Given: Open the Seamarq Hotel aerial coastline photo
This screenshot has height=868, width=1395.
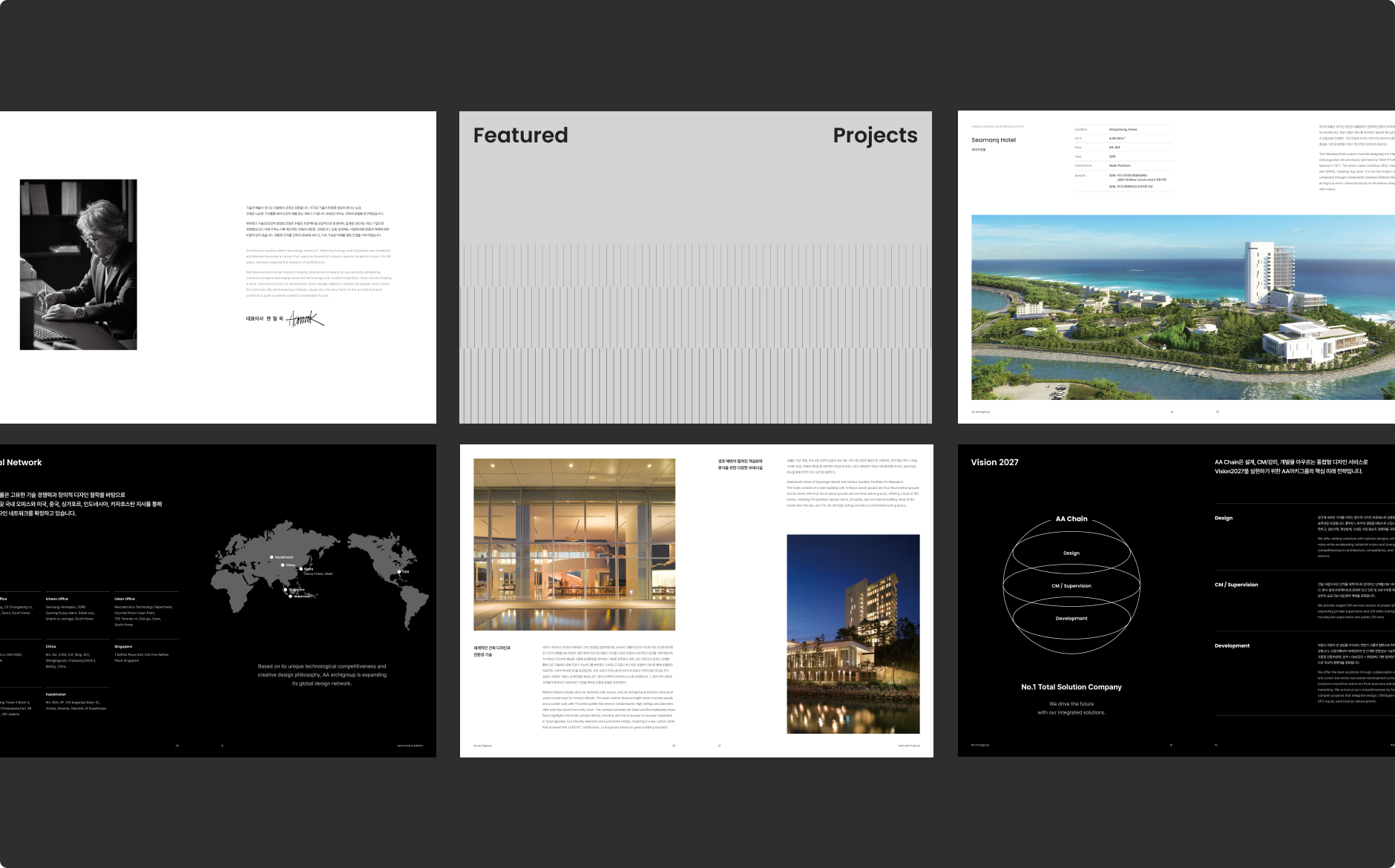Looking at the screenshot, I should (1183, 307).
